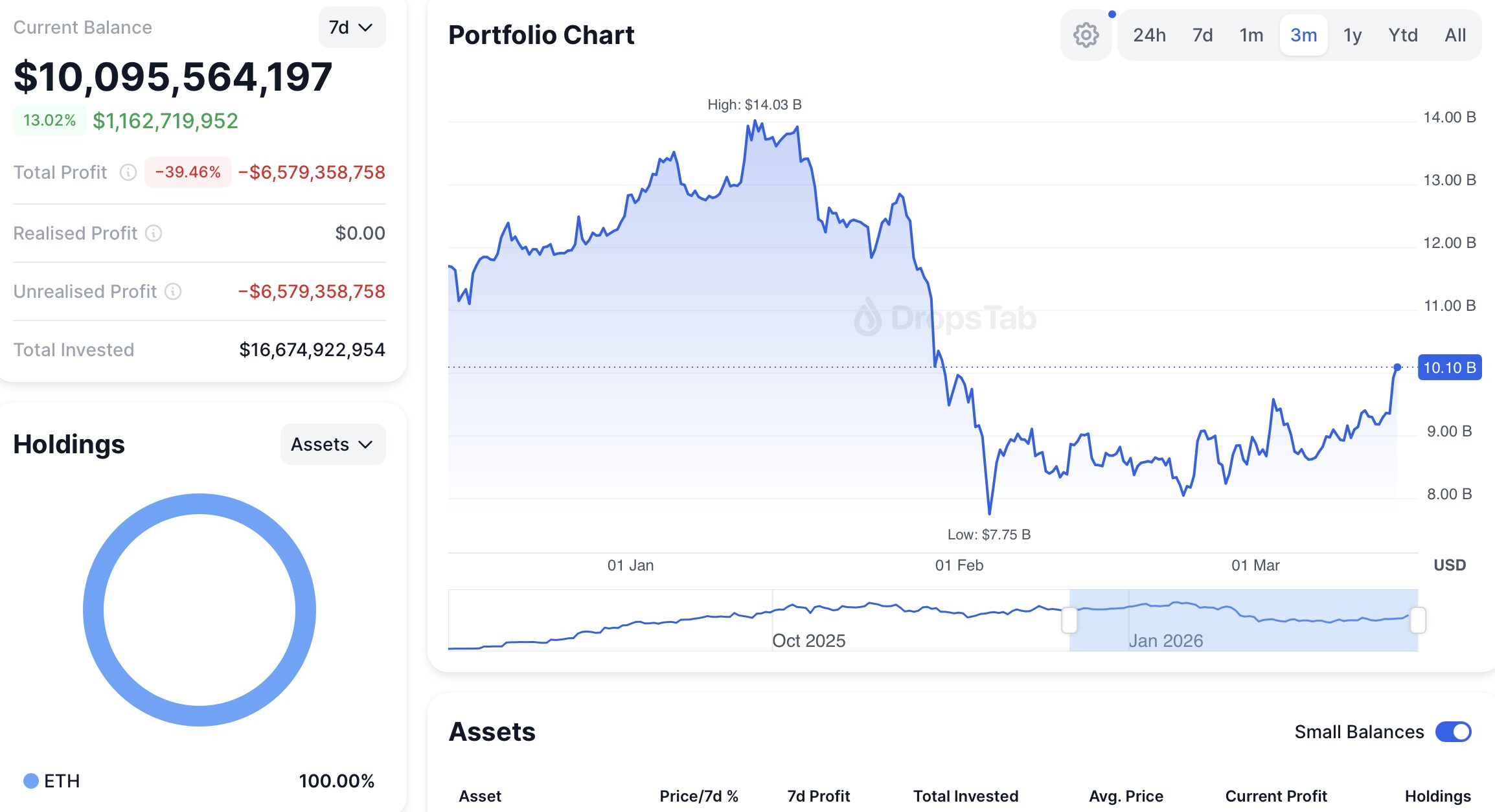Click the right range slider handle

[x=1418, y=620]
